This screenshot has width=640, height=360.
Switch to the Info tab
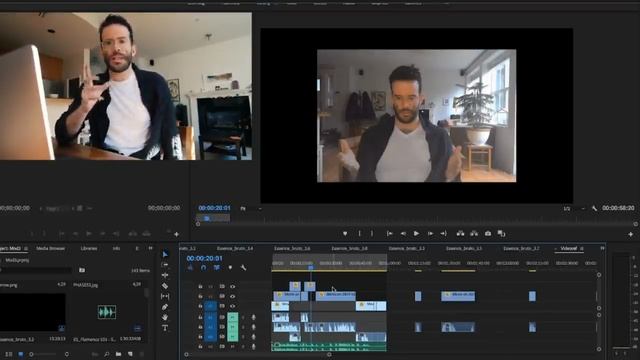116,248
